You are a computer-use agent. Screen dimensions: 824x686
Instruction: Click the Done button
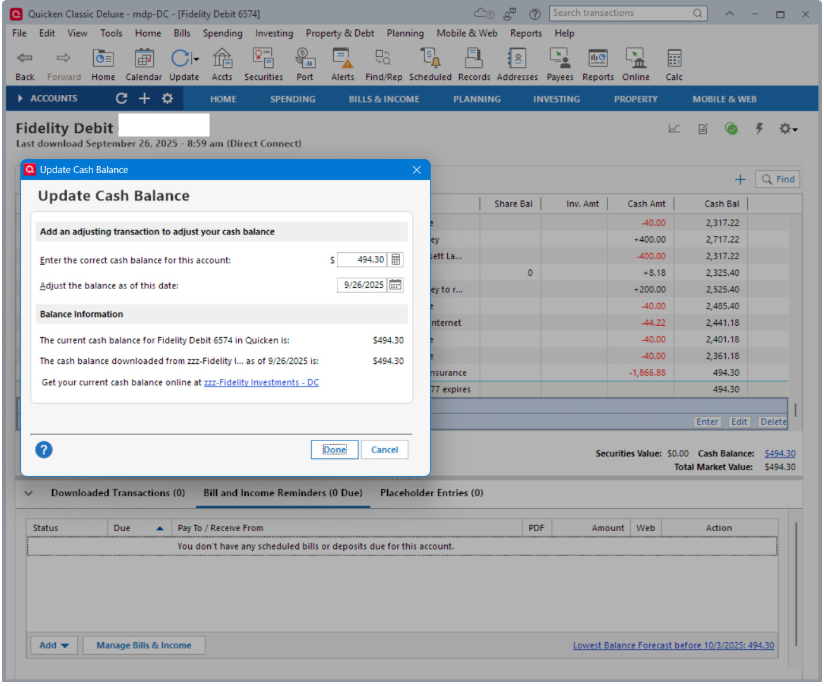[334, 450]
